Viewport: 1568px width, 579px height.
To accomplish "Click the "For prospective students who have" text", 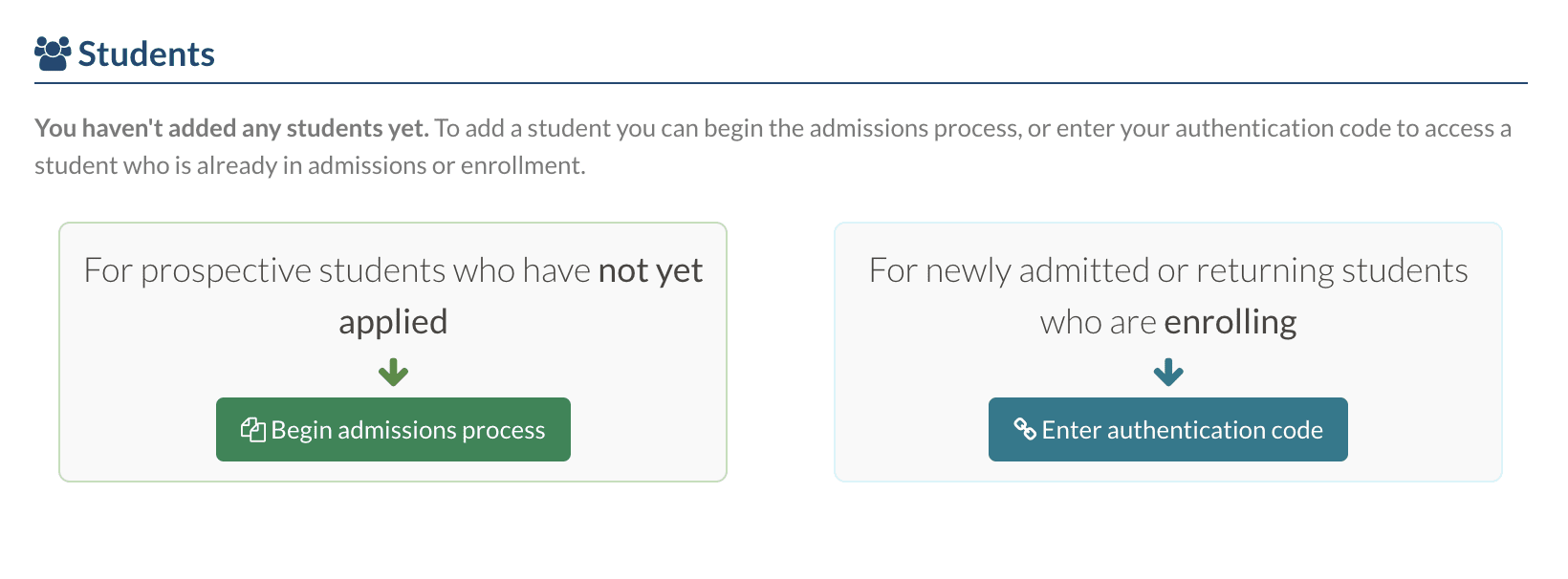I will click(338, 270).
